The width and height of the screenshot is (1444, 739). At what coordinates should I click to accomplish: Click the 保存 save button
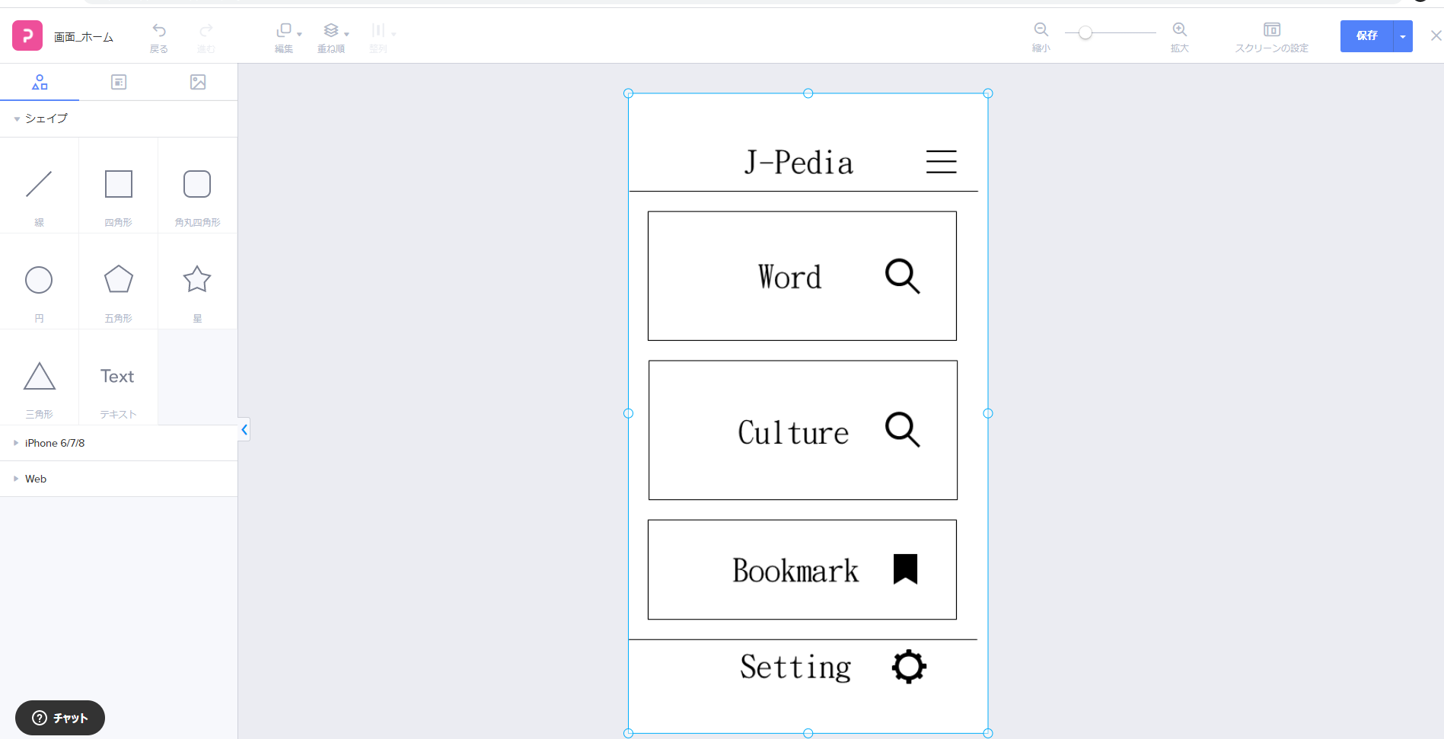pyautogui.click(x=1366, y=36)
